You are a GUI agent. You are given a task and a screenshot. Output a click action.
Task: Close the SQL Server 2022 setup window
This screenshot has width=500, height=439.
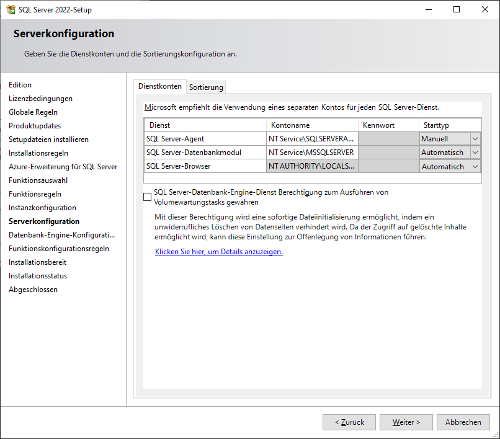485,9
